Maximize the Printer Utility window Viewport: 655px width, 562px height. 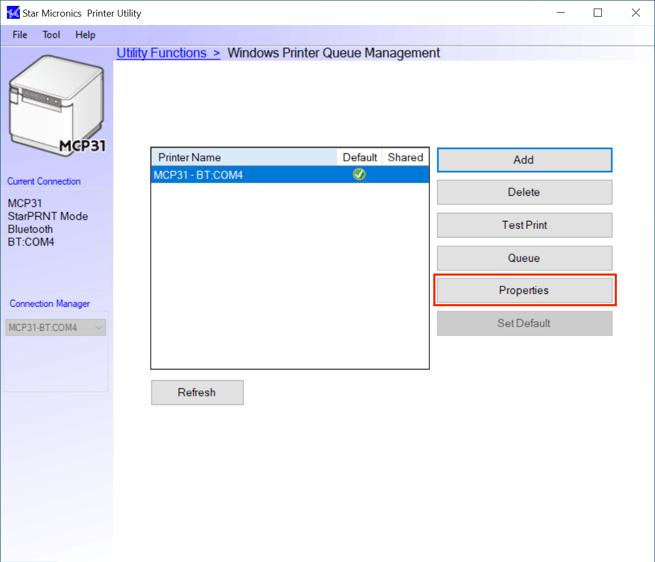pos(597,13)
